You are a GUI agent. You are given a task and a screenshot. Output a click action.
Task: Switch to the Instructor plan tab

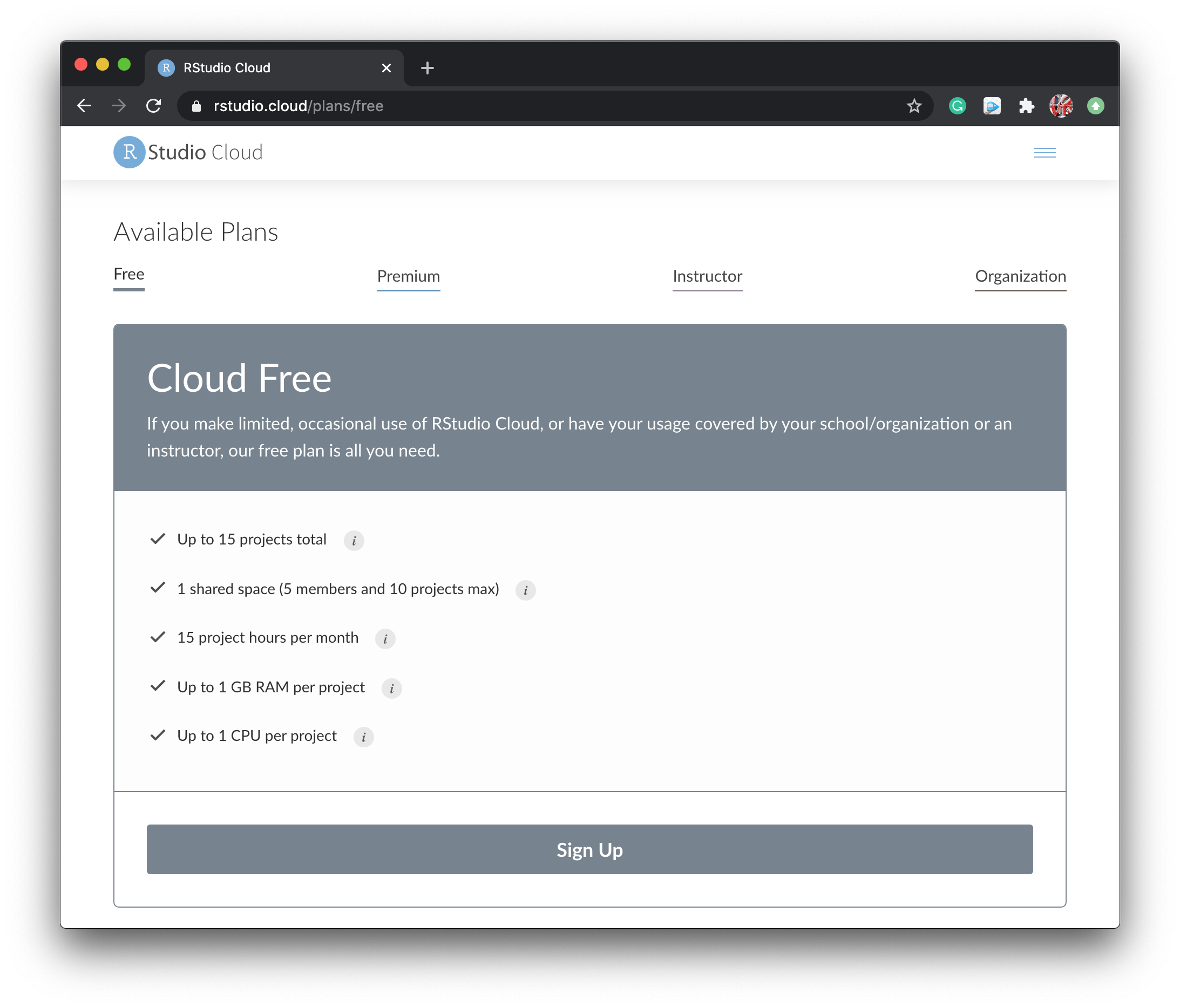[707, 277]
